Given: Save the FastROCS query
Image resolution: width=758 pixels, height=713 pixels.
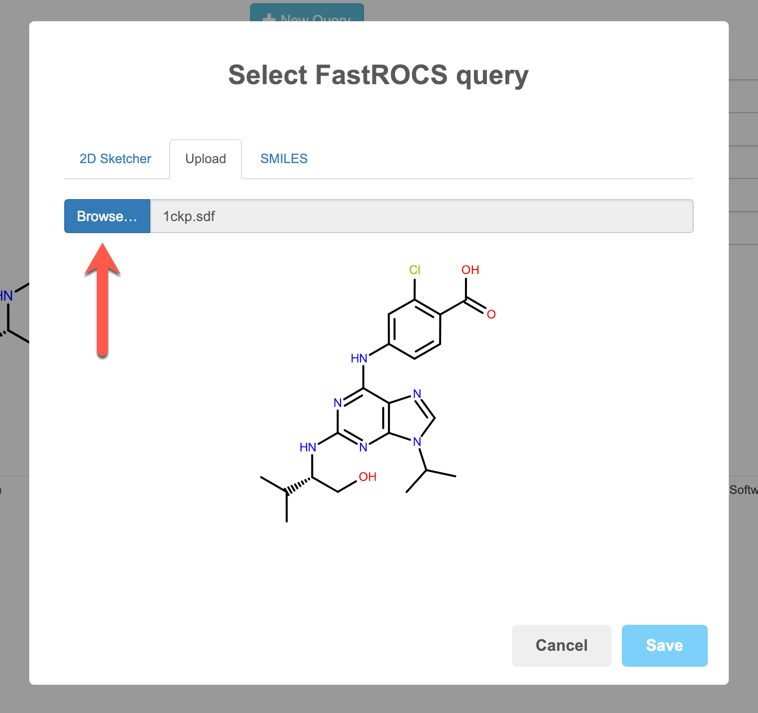Looking at the screenshot, I should click(x=664, y=645).
